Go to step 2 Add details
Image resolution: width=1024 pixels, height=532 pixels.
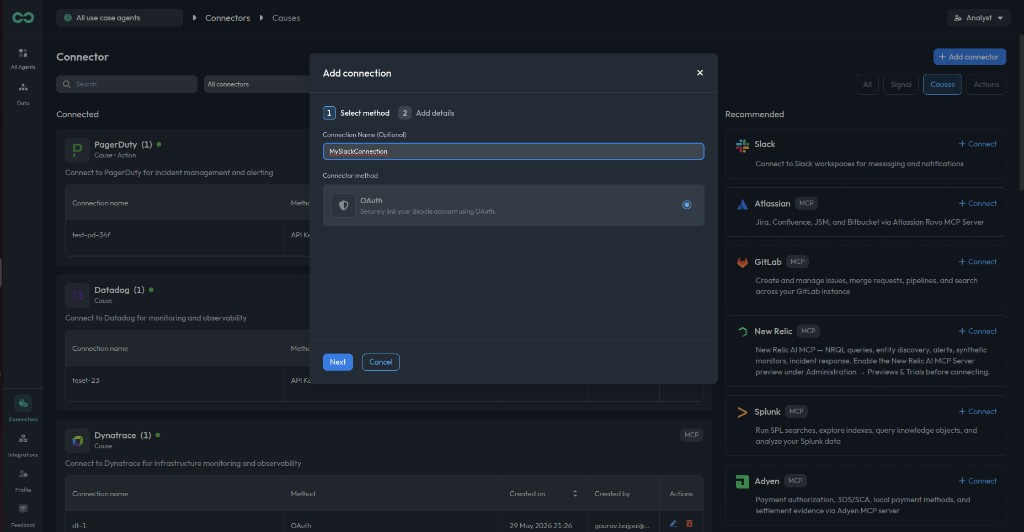coord(426,113)
